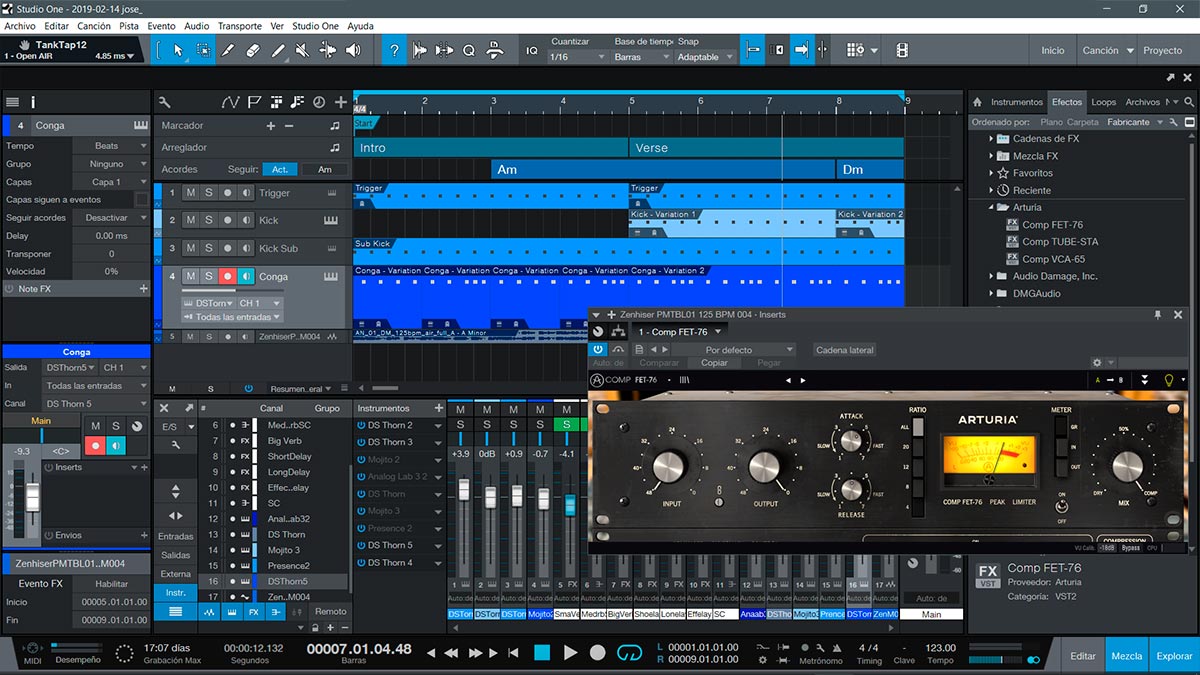This screenshot has width=1200, height=675.
Task: Toggle the ON/OFF switch on Arturia compressor
Action: [x=1062, y=507]
